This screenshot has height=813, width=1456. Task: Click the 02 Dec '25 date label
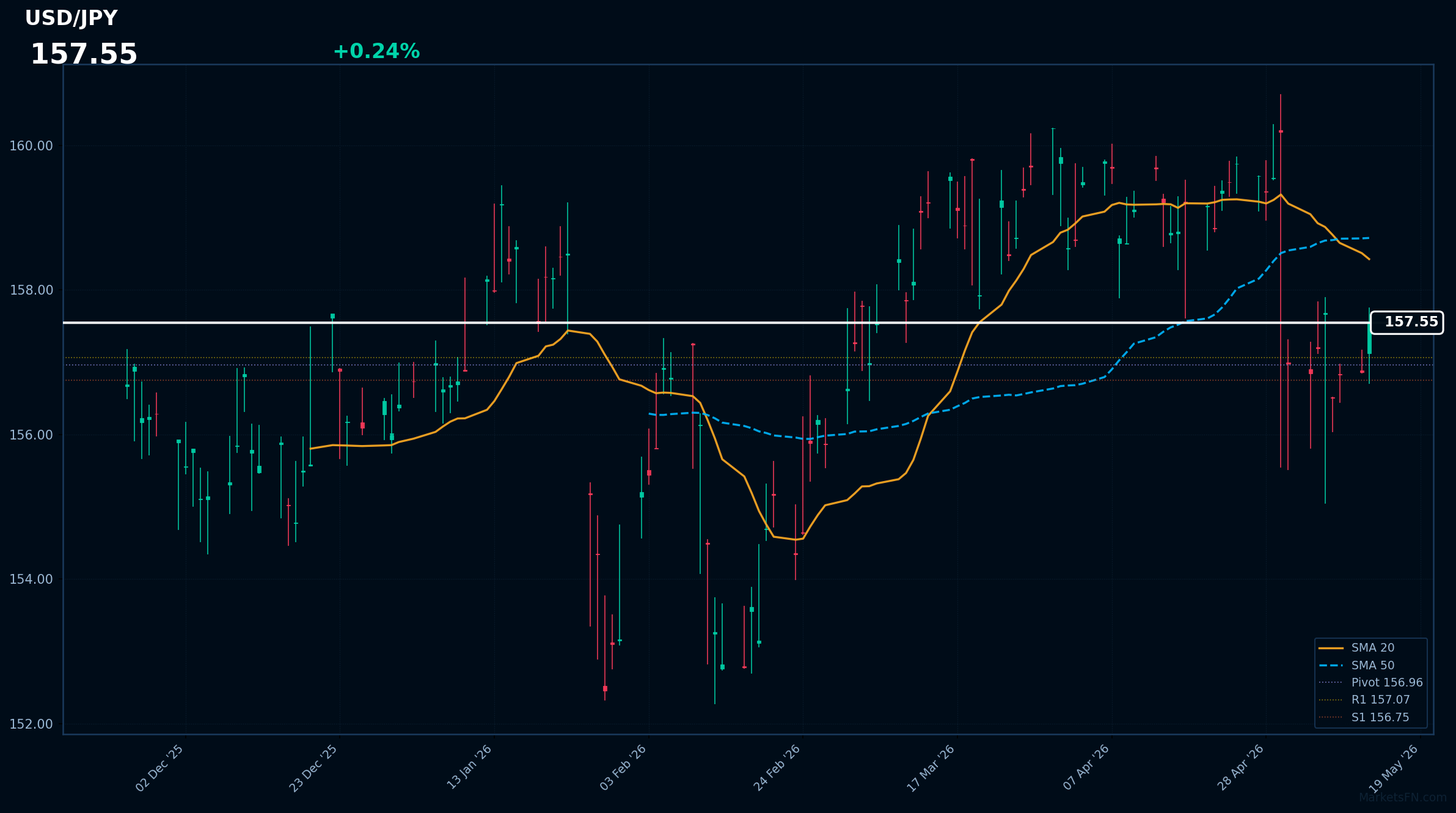pos(160,768)
